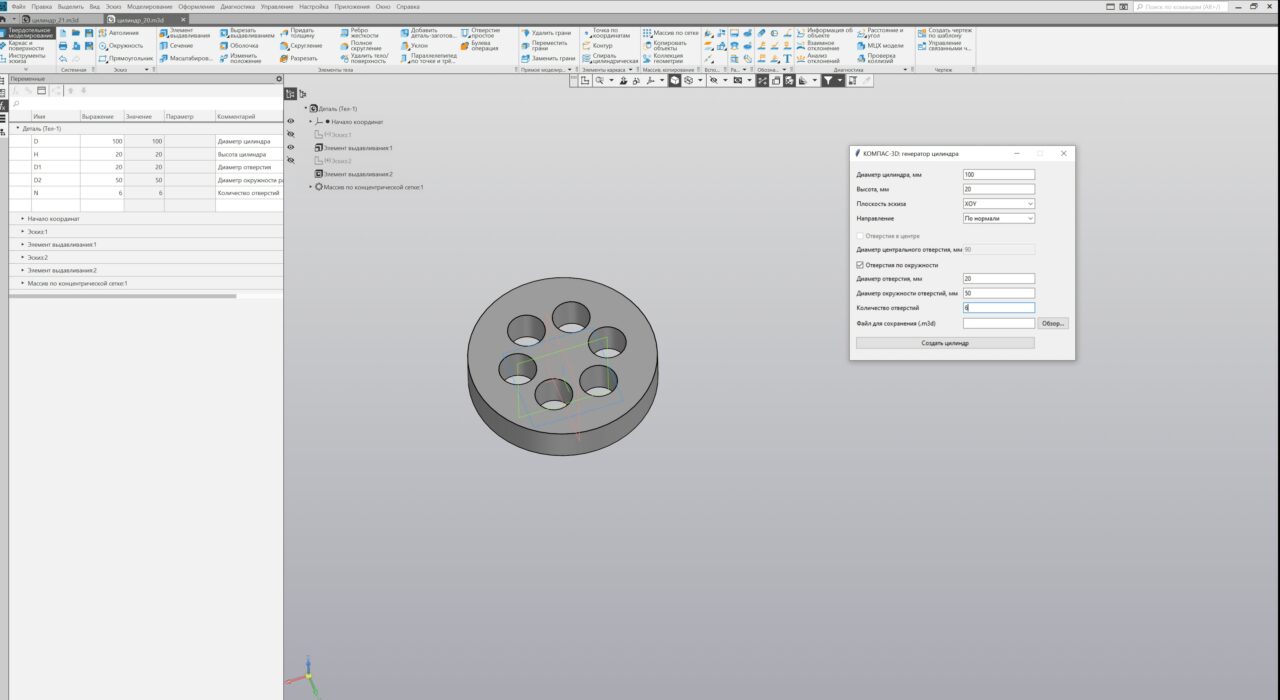Collapse Деталь (Тел-1) group in variables table

[x=17, y=129]
